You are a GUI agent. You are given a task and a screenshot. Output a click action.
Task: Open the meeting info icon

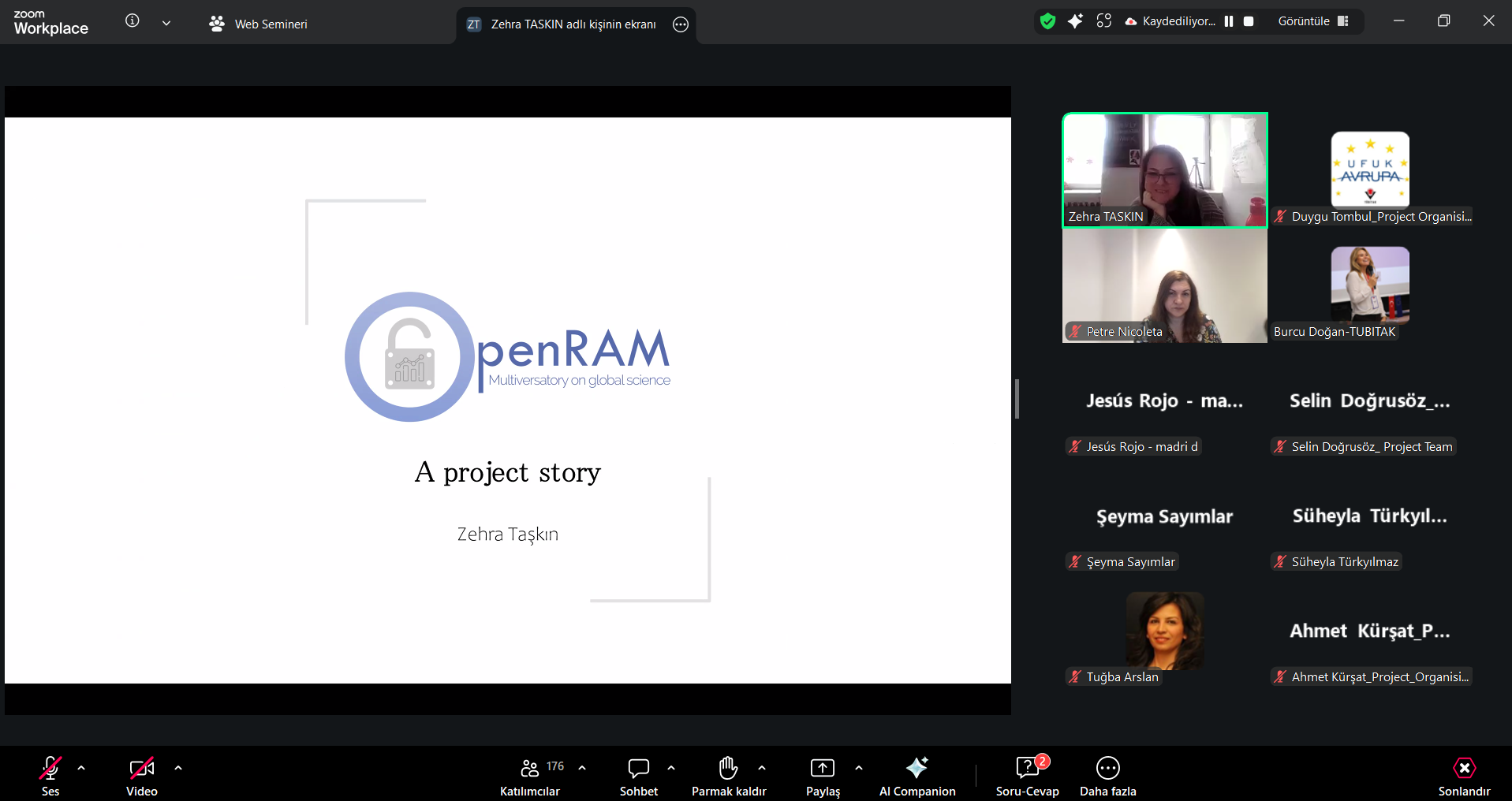click(133, 21)
